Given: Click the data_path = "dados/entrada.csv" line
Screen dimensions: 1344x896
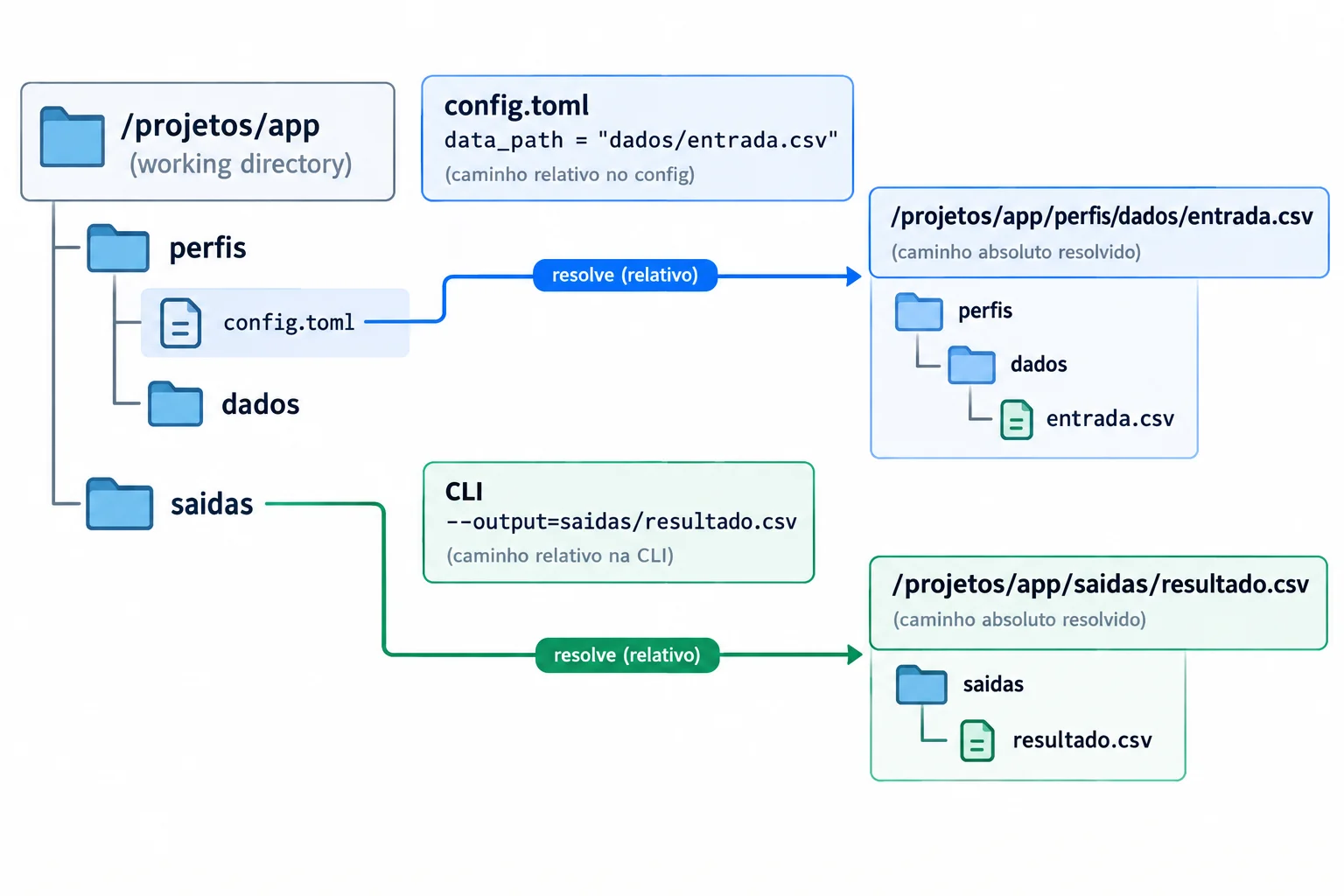Looking at the screenshot, I should (x=641, y=140).
